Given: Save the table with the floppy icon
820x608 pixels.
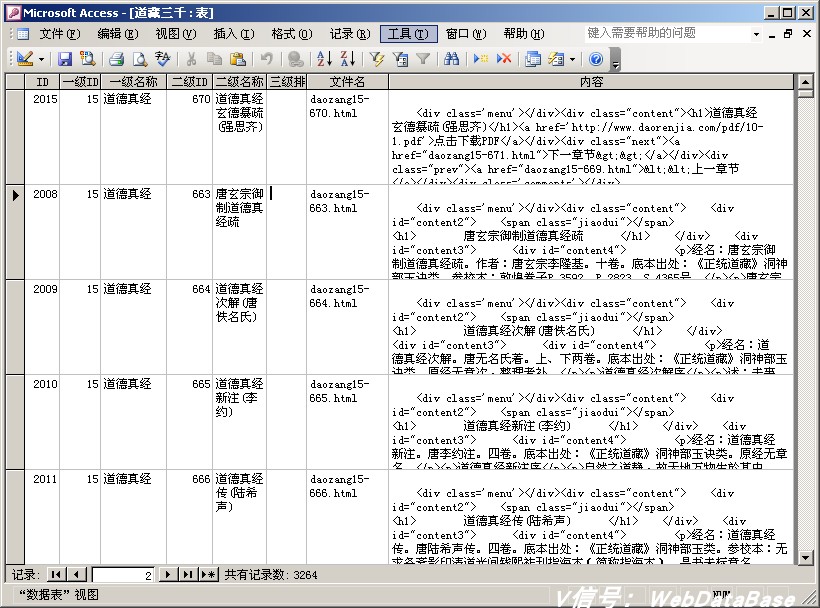Looking at the screenshot, I should coord(64,59).
